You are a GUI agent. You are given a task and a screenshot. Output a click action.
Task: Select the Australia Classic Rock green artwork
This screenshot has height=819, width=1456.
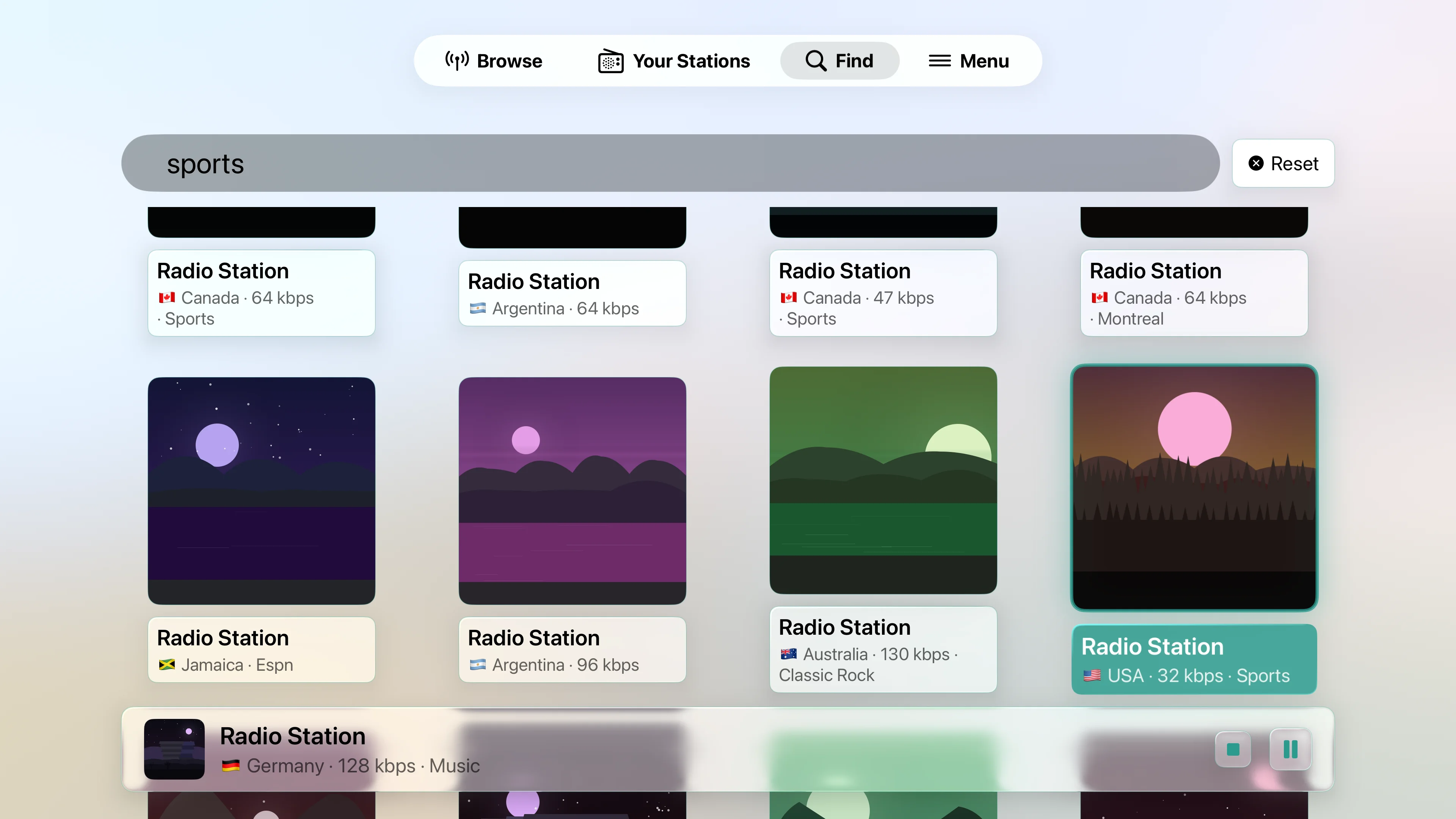click(x=883, y=480)
